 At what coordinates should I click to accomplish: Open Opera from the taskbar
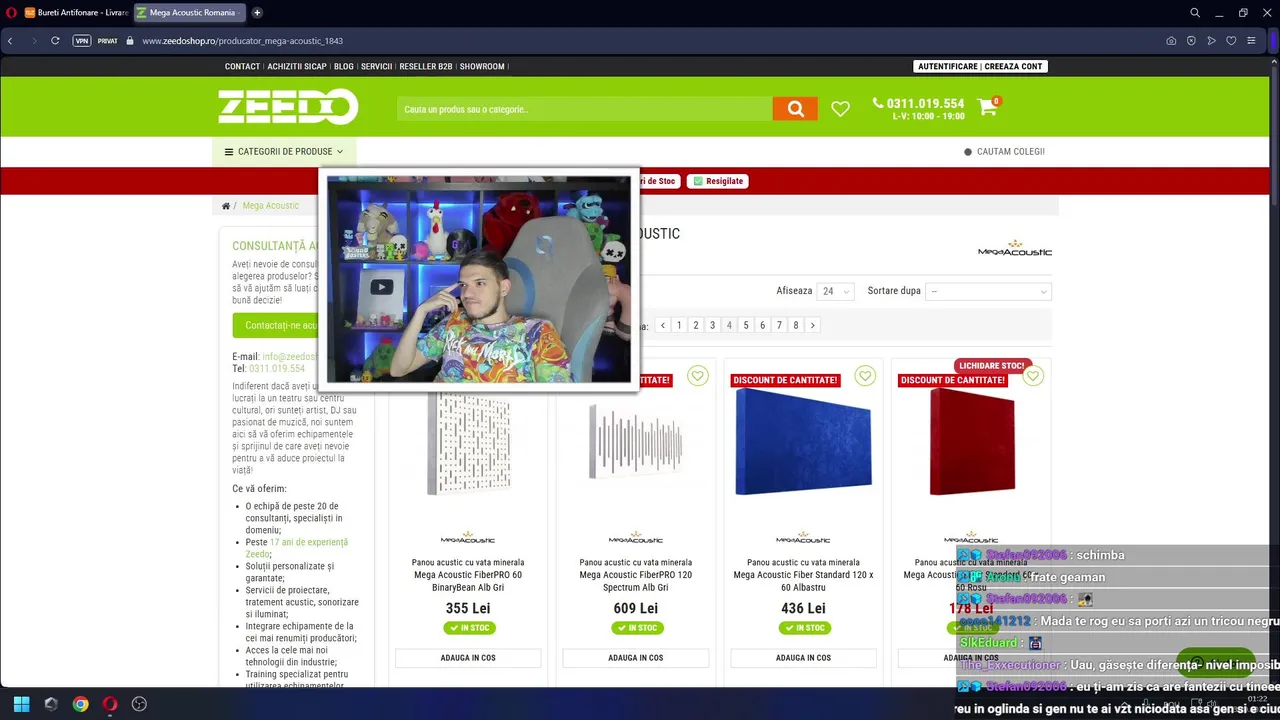click(110, 704)
